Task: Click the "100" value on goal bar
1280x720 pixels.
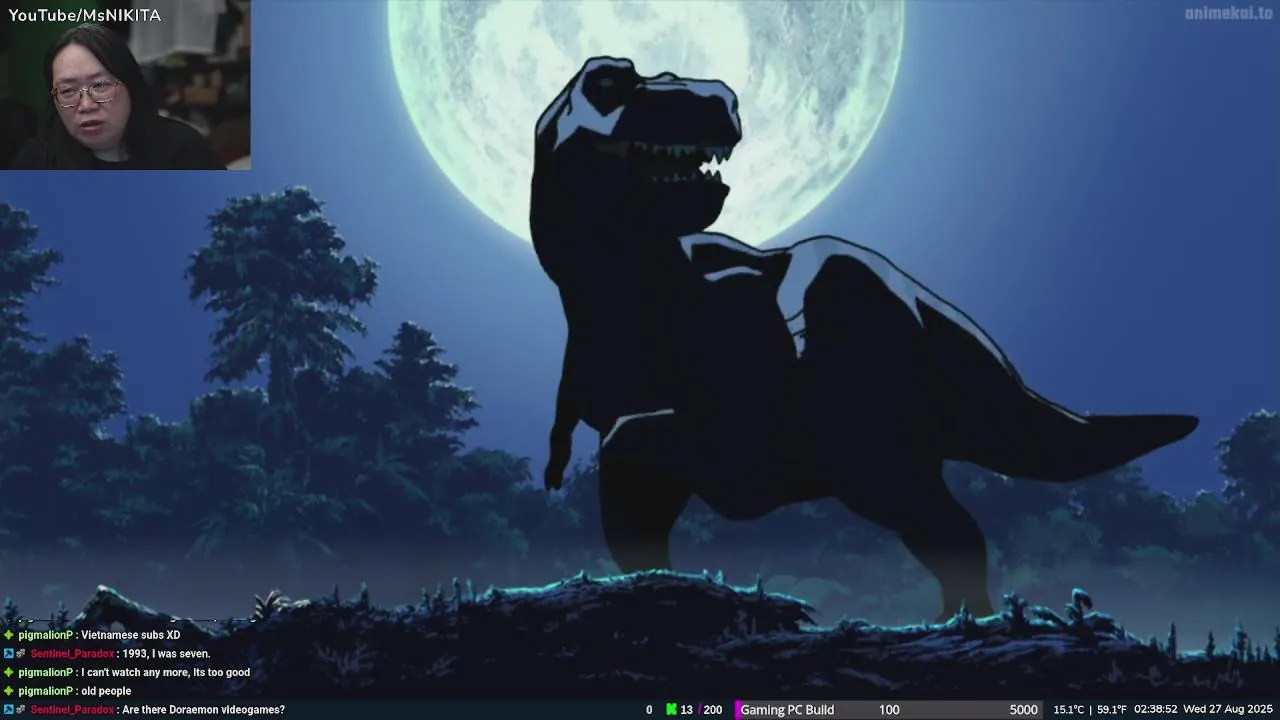Action: click(x=889, y=710)
